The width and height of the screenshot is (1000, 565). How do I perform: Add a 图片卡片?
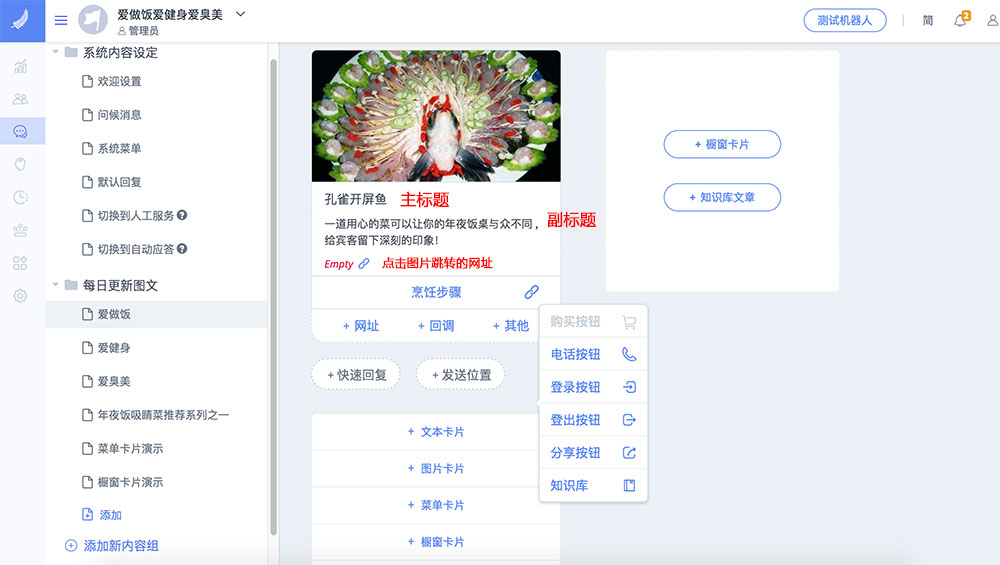coord(436,469)
